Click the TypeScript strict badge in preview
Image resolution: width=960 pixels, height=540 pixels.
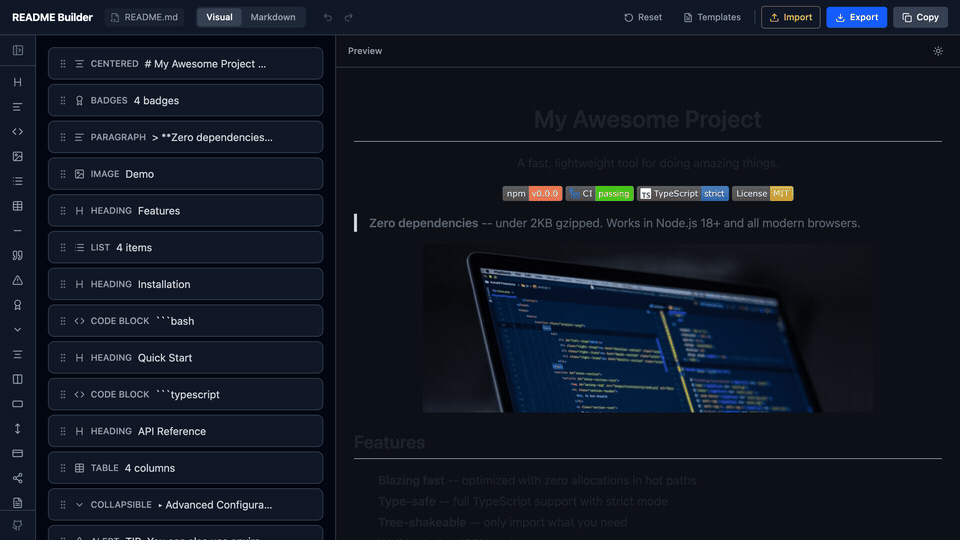pyautogui.click(x=683, y=193)
